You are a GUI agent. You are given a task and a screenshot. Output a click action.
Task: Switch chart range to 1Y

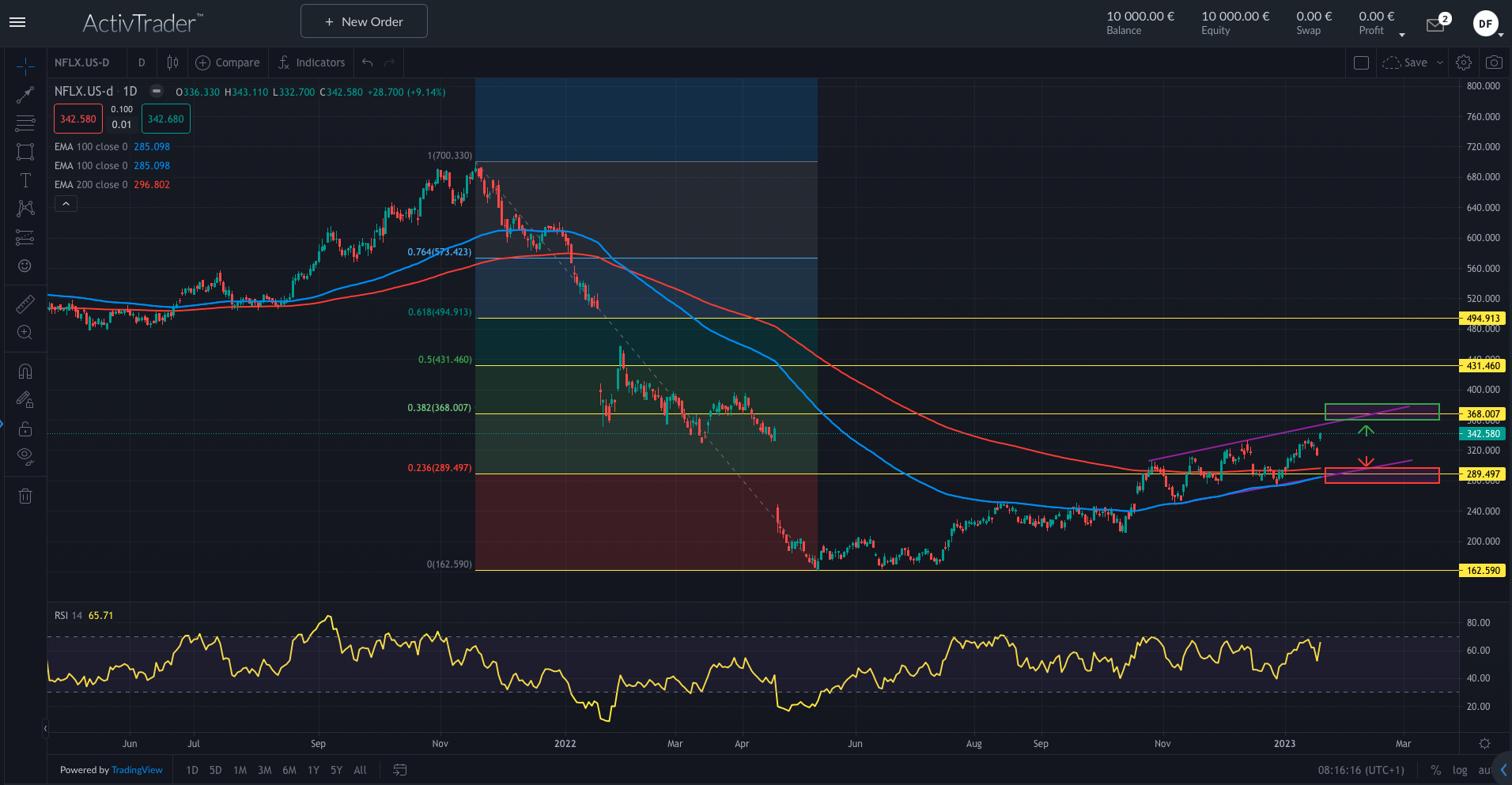(x=313, y=770)
